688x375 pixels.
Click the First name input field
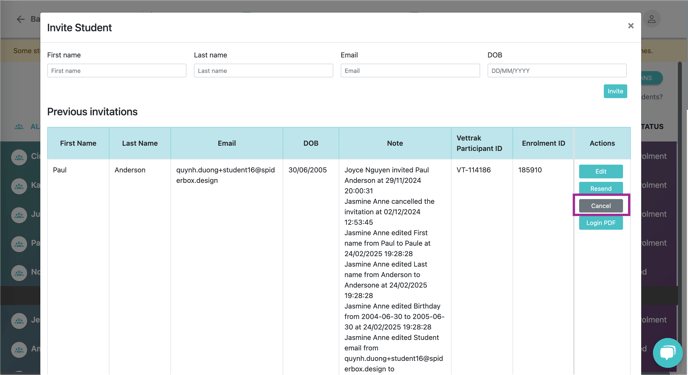pos(117,71)
